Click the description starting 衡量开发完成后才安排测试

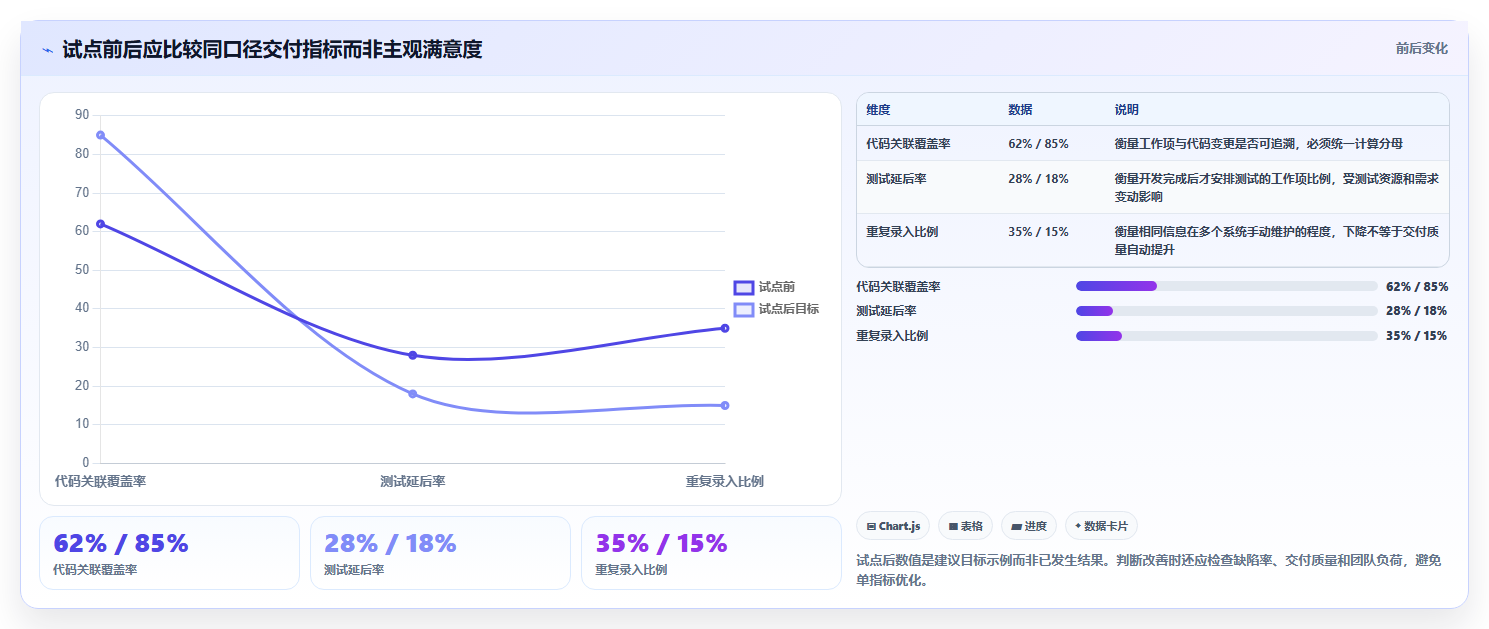coord(1277,188)
